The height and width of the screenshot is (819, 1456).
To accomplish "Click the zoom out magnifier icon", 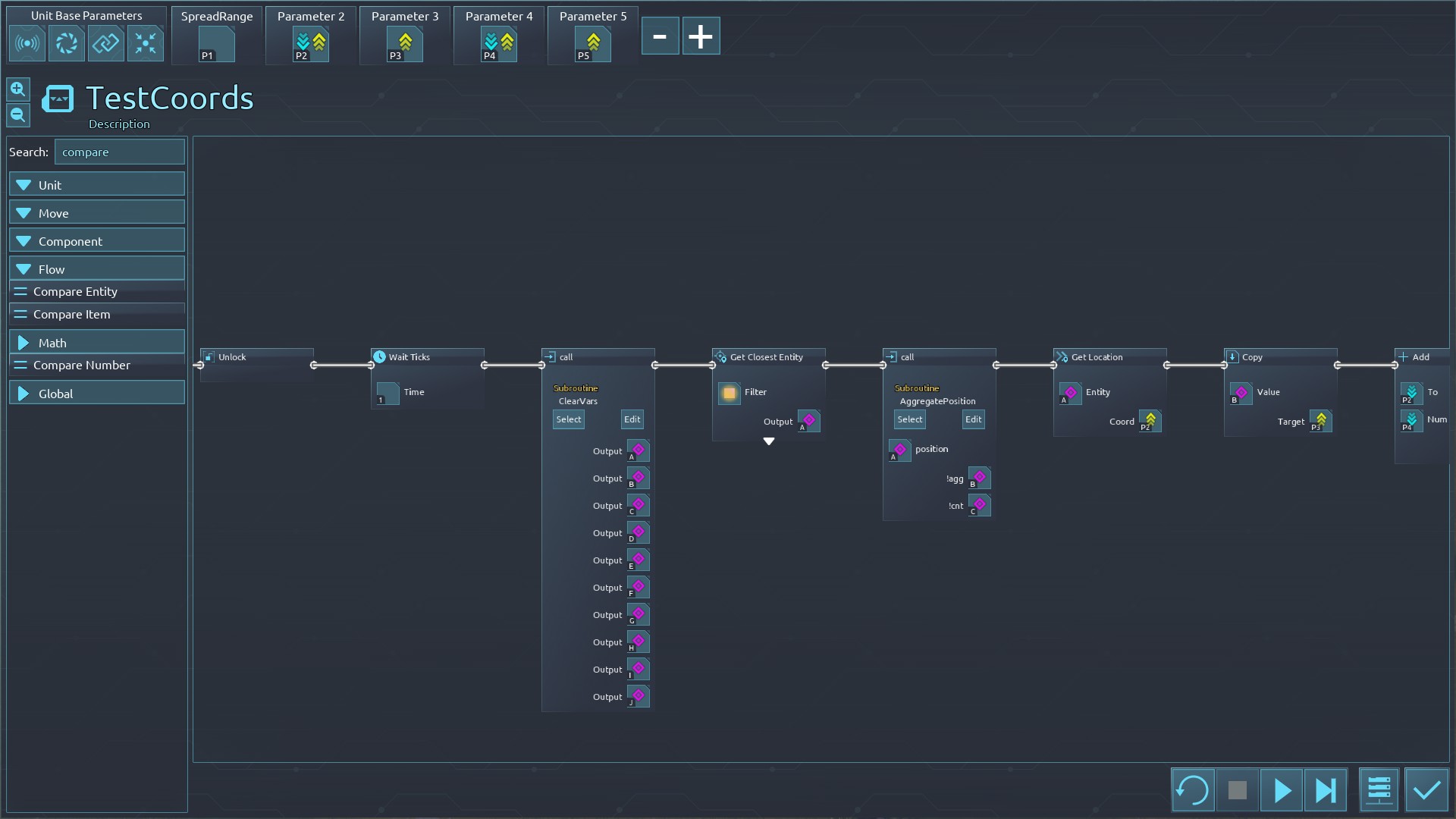I will [x=18, y=115].
